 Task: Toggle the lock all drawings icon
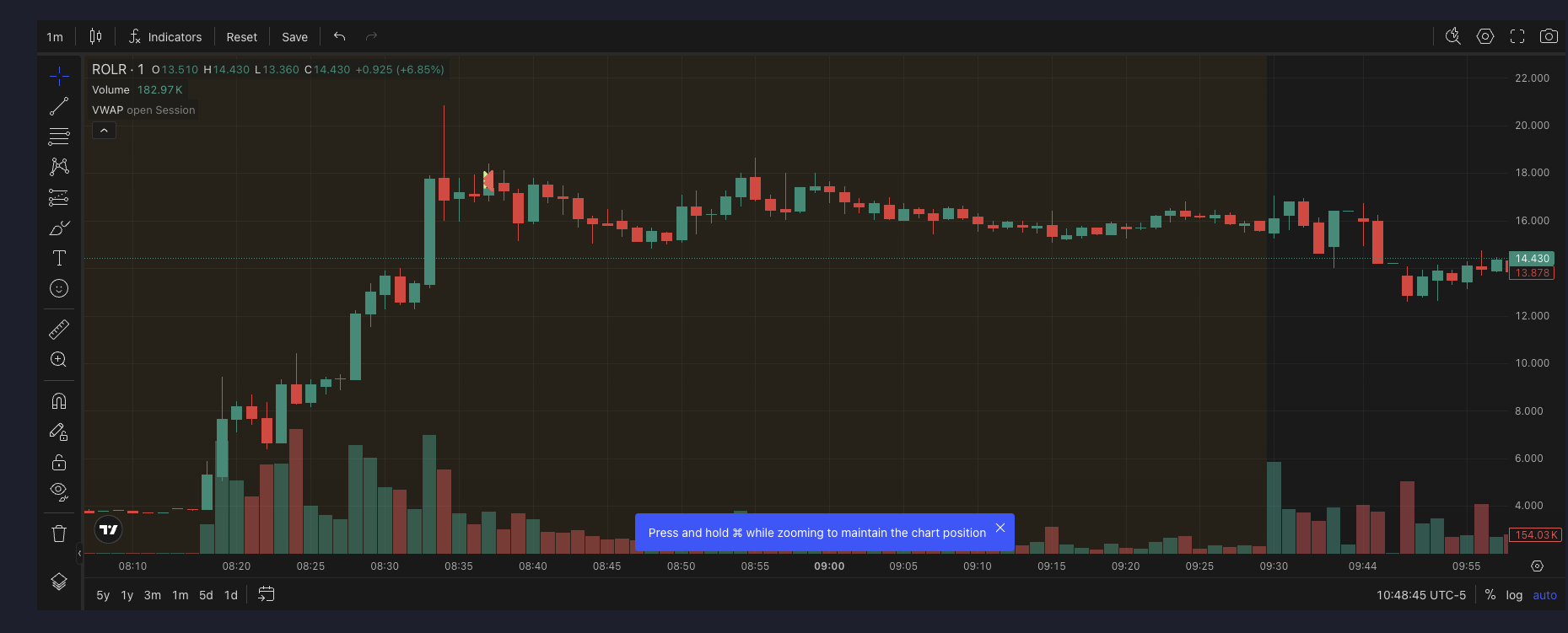pos(59,462)
